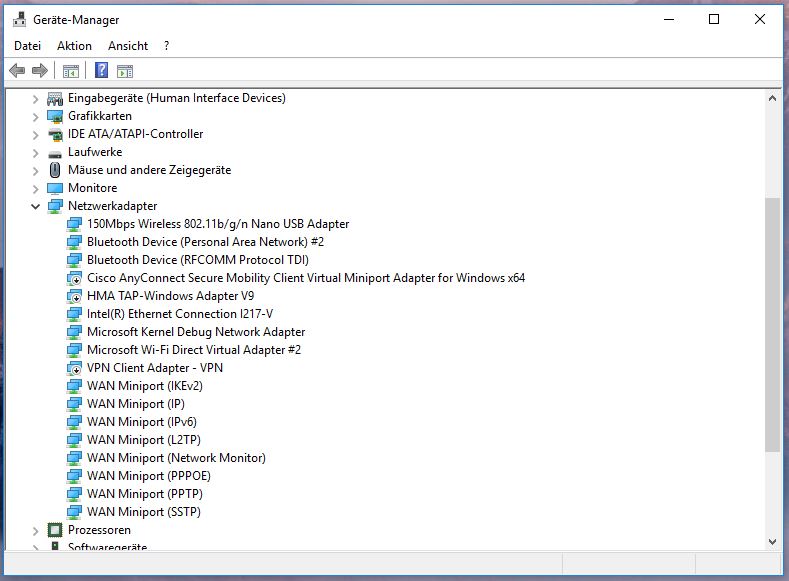This screenshot has width=789, height=581.
Task: Maximize the Geräte-Manager window
Action: coord(714,20)
